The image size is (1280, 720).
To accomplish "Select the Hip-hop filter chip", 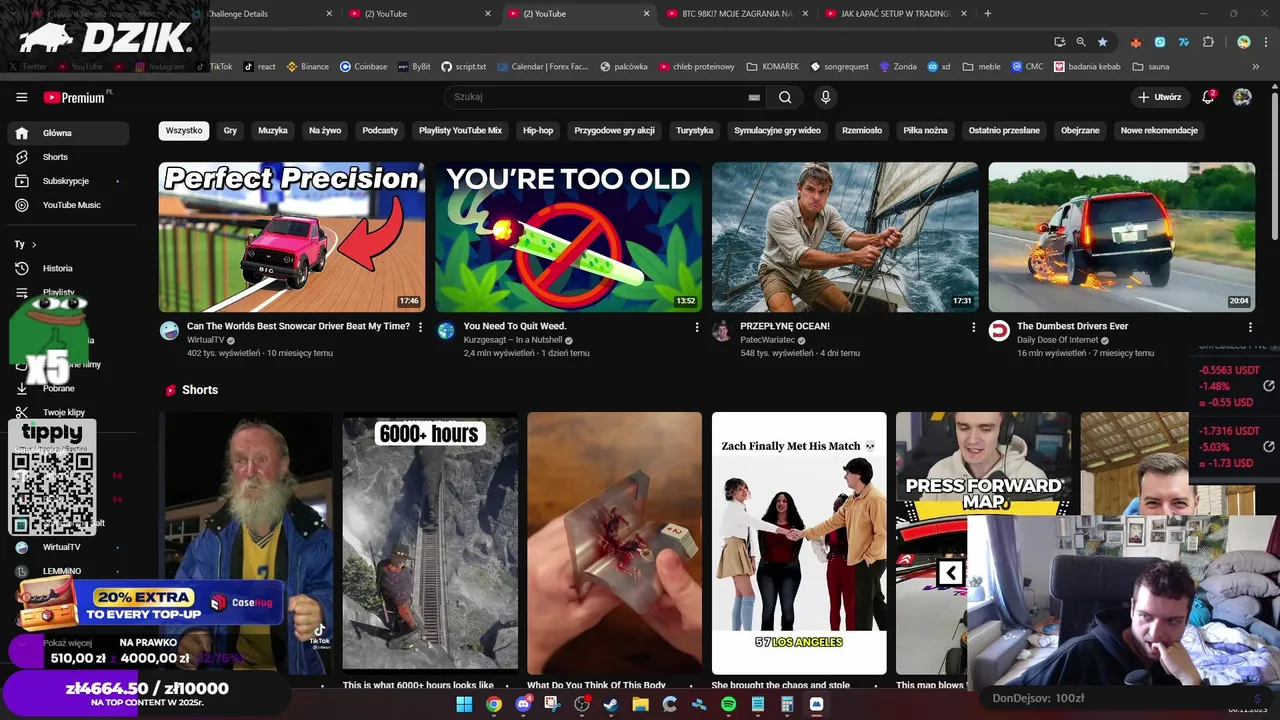I will [x=538, y=130].
